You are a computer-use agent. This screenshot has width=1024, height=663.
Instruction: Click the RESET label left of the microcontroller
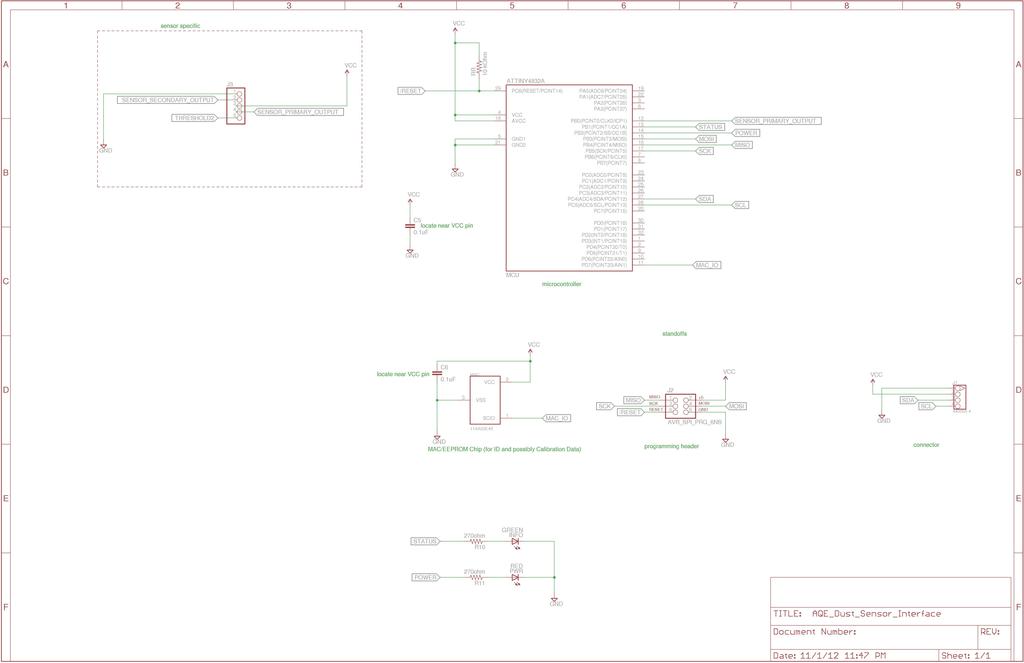(x=411, y=91)
